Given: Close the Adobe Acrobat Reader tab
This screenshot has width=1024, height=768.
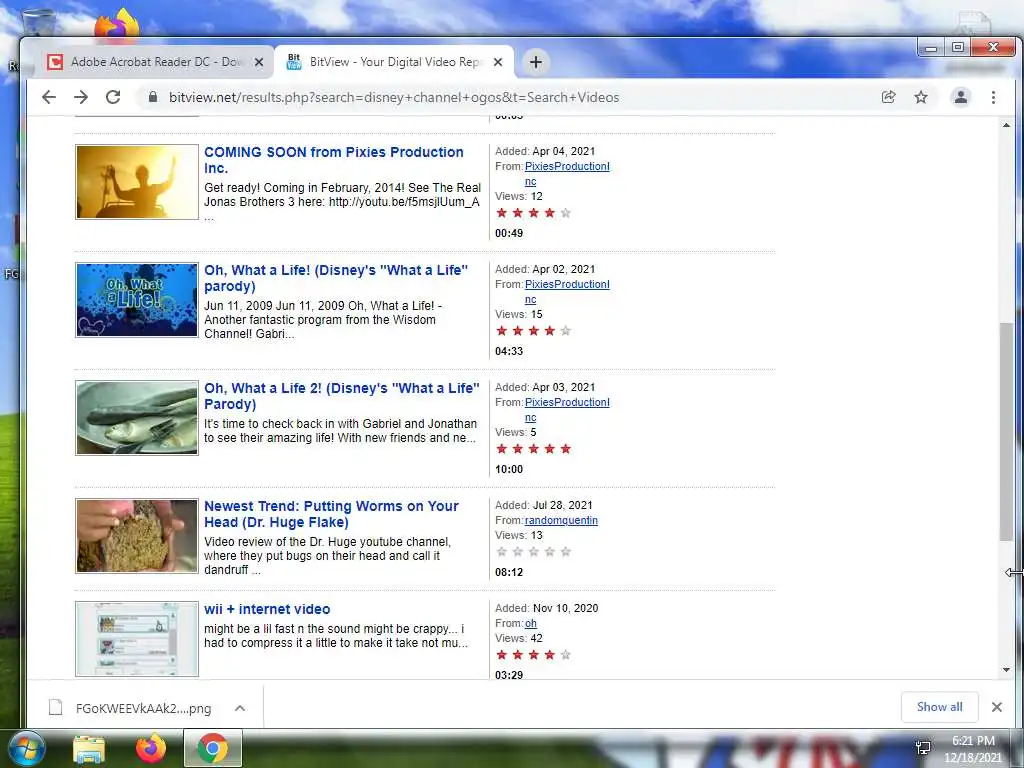Looking at the screenshot, I should click(259, 62).
